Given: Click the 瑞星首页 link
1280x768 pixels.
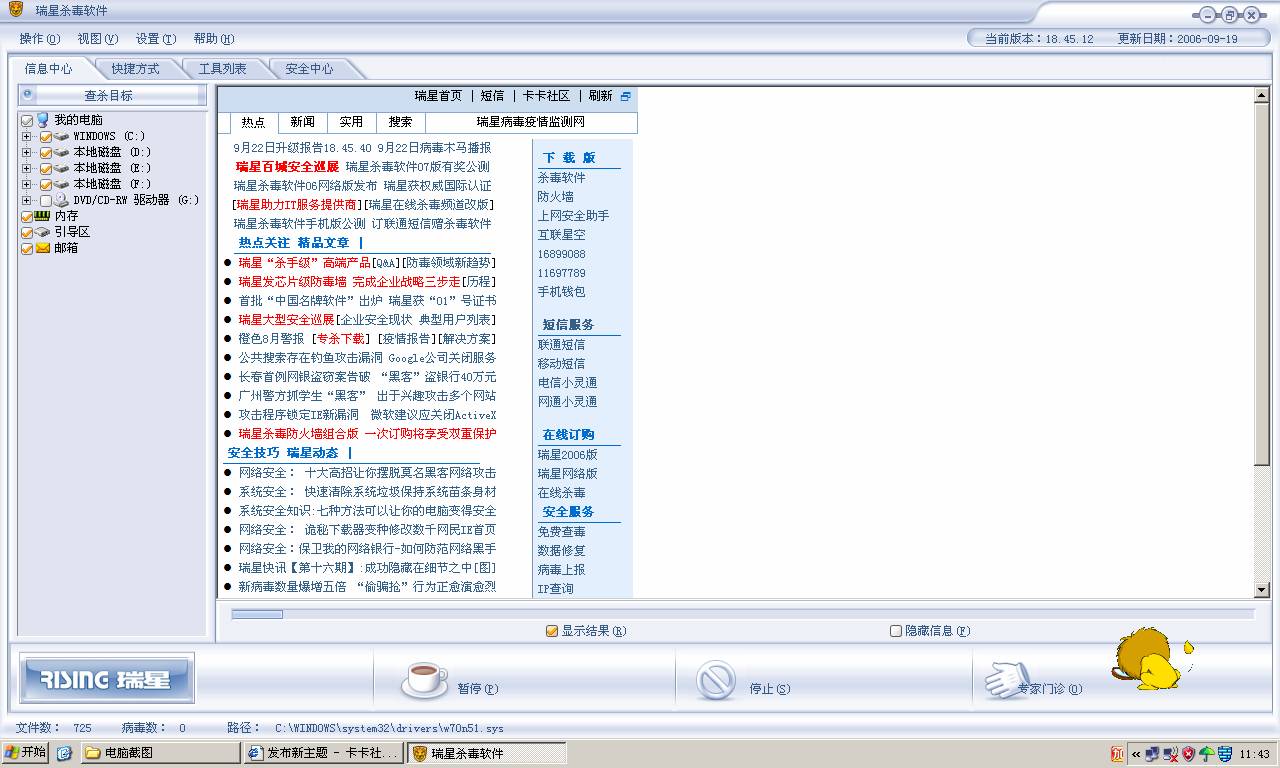Looking at the screenshot, I should pyautogui.click(x=438, y=96).
